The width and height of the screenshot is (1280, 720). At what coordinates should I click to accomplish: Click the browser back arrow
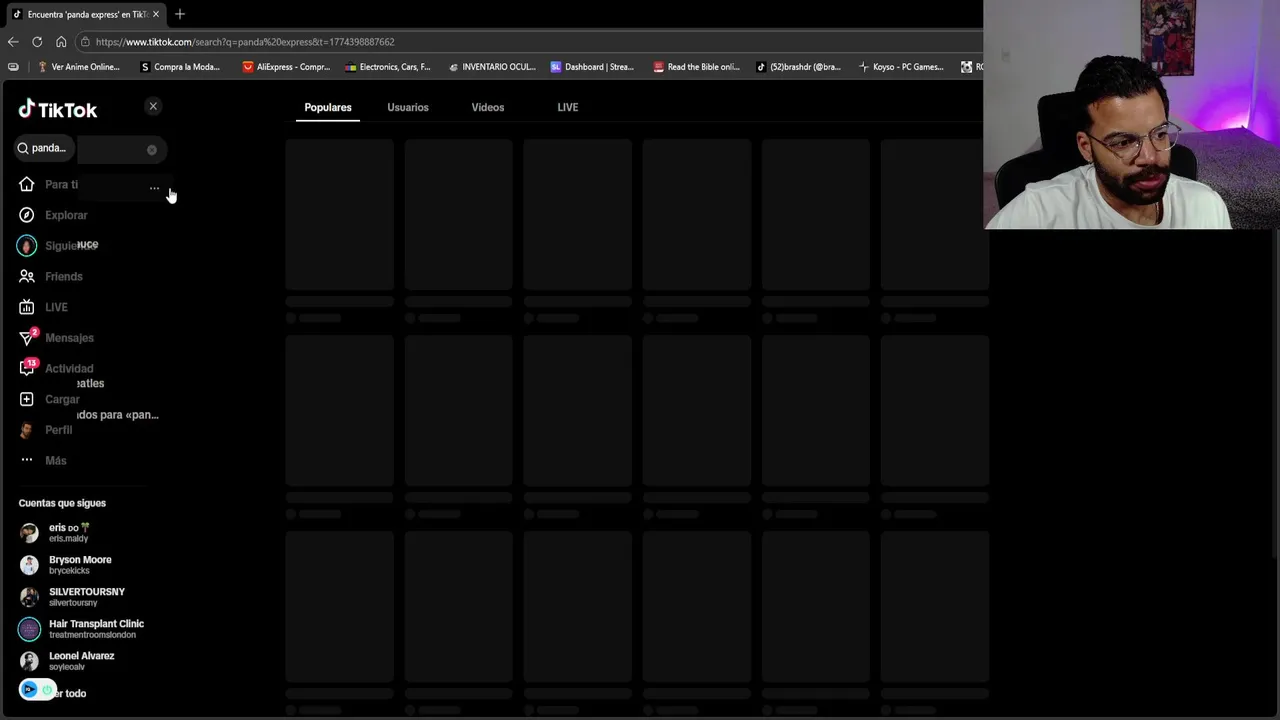[x=13, y=42]
